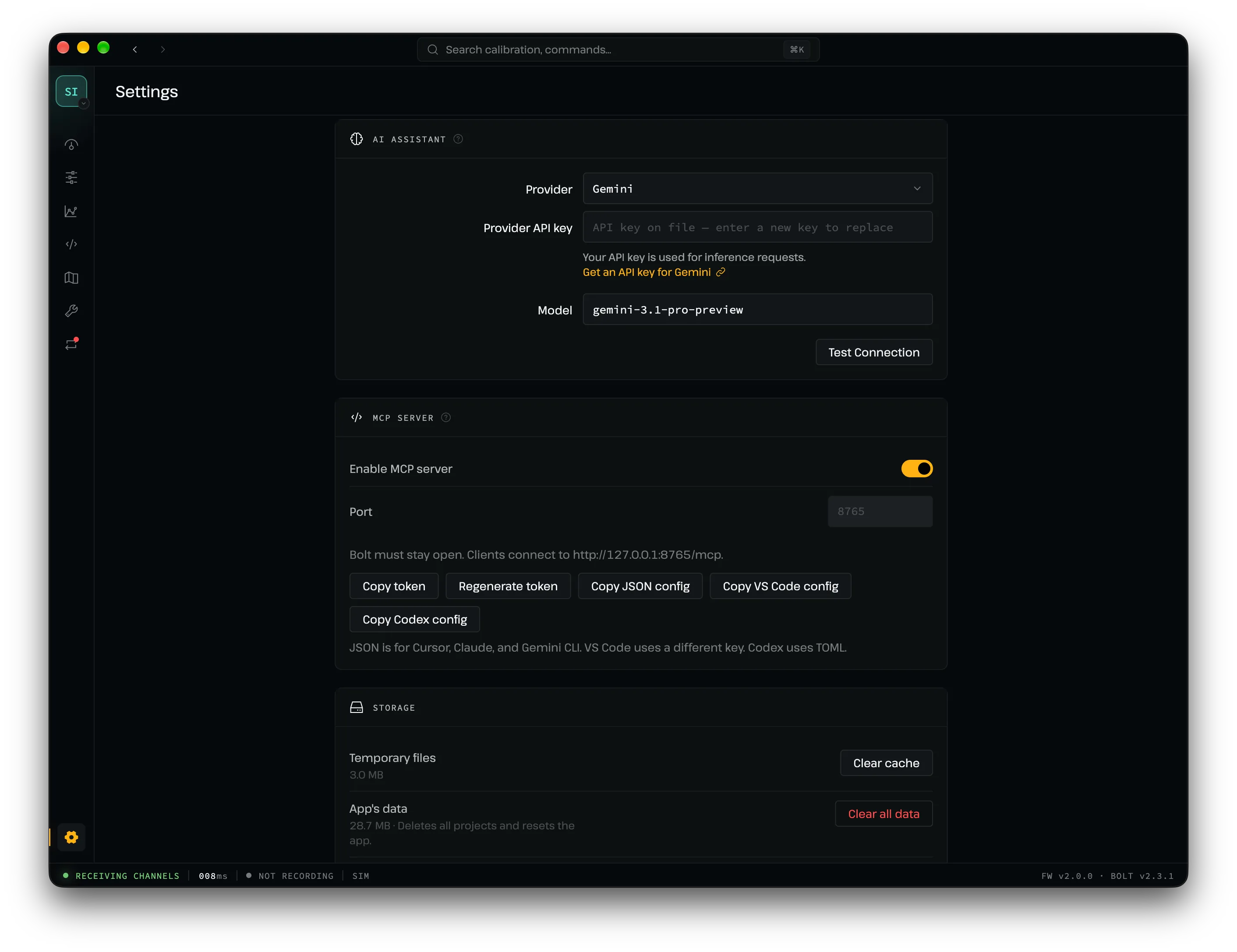Viewport: 1237px width, 952px height.
Task: Focus the Search calibration, commands box
Action: pos(618,49)
